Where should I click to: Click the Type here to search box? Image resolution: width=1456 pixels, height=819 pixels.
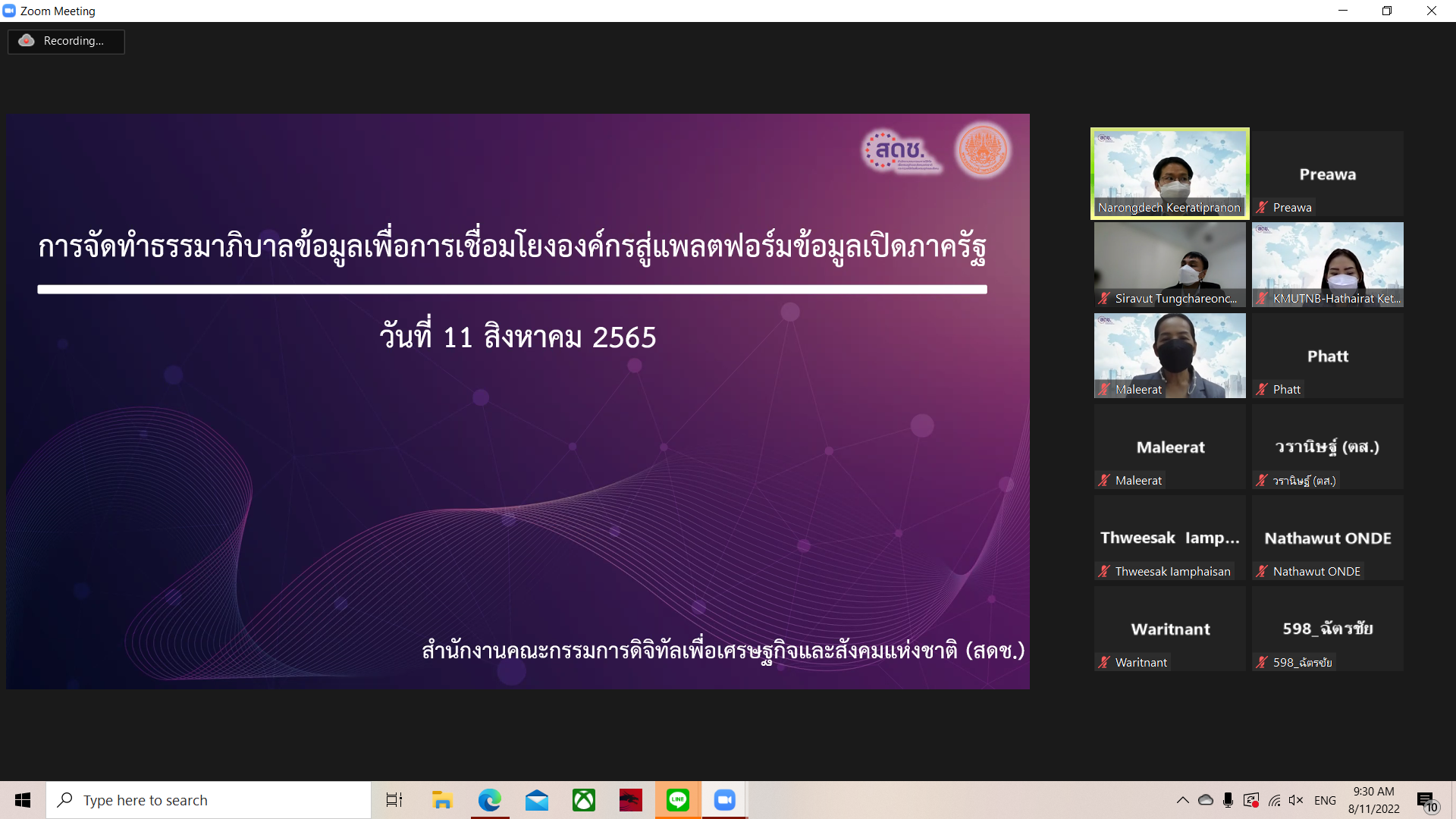(x=209, y=800)
